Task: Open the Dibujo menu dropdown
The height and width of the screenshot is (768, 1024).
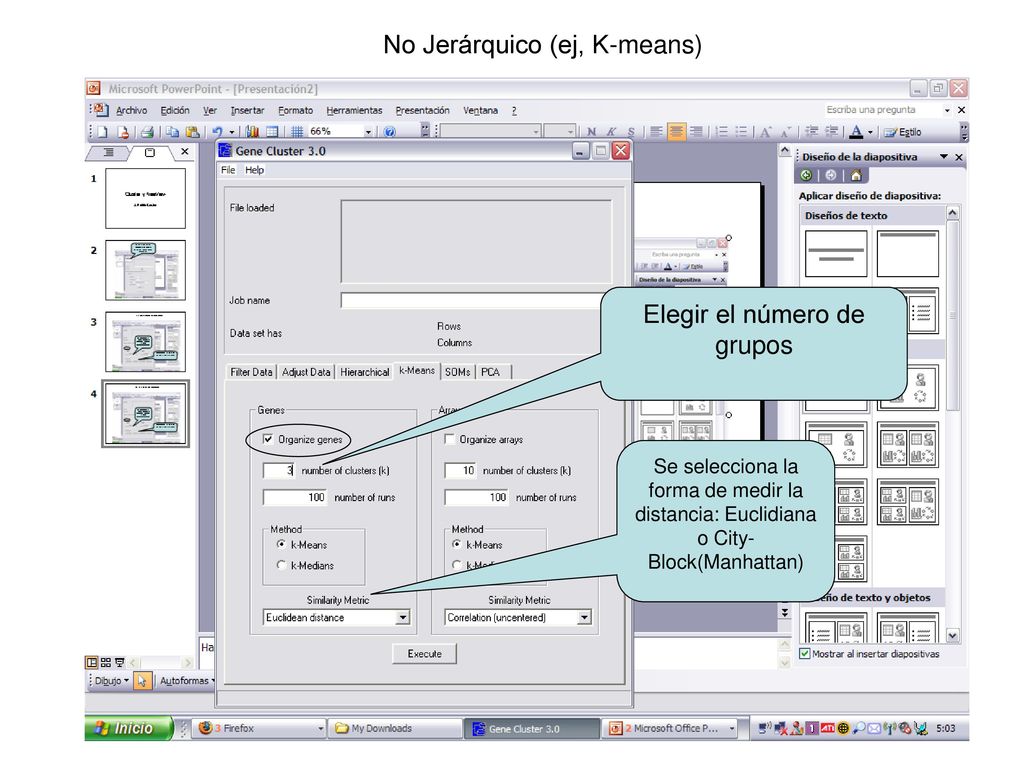Action: point(112,680)
